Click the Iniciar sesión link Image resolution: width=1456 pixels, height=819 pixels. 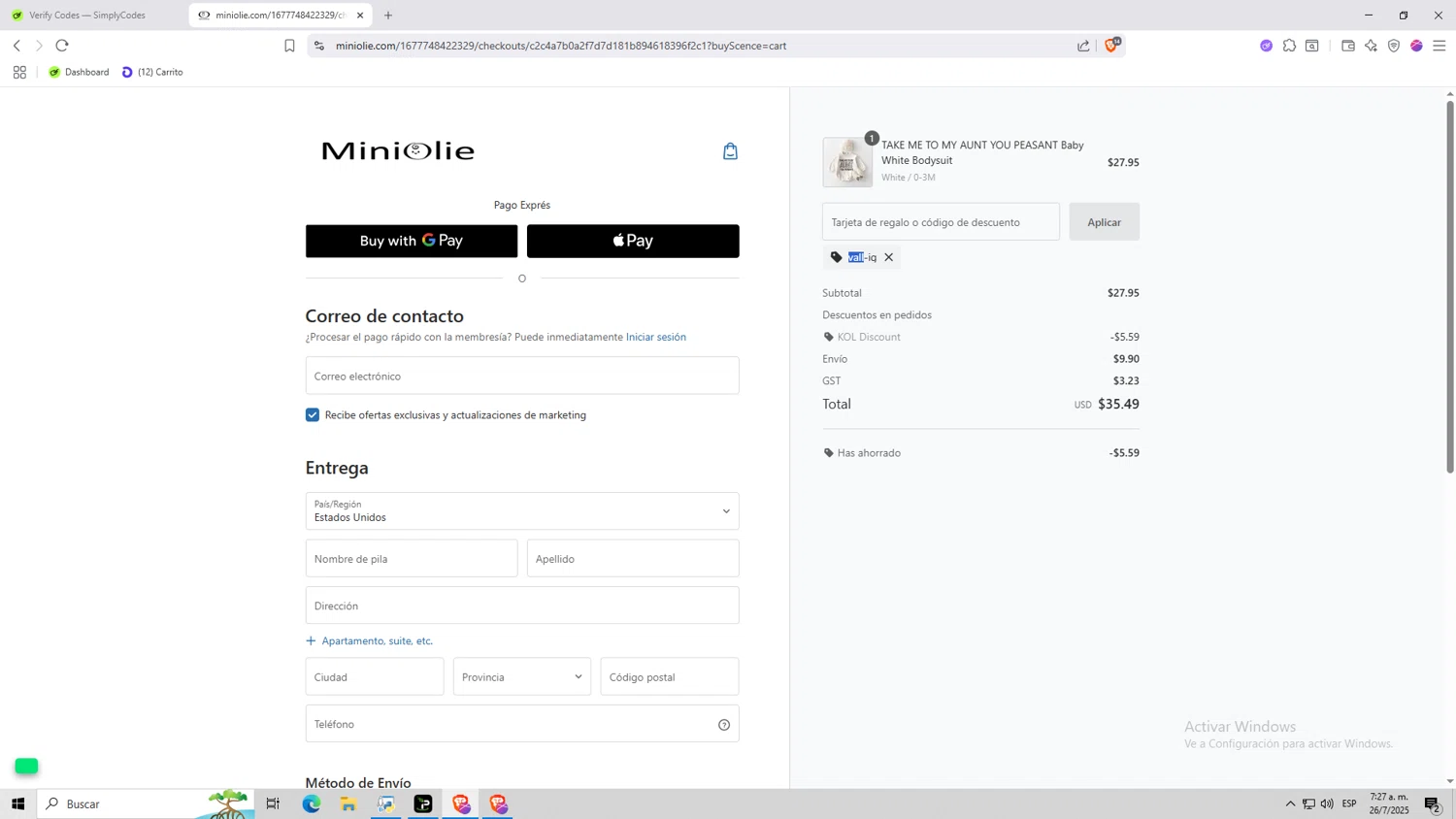click(x=656, y=337)
